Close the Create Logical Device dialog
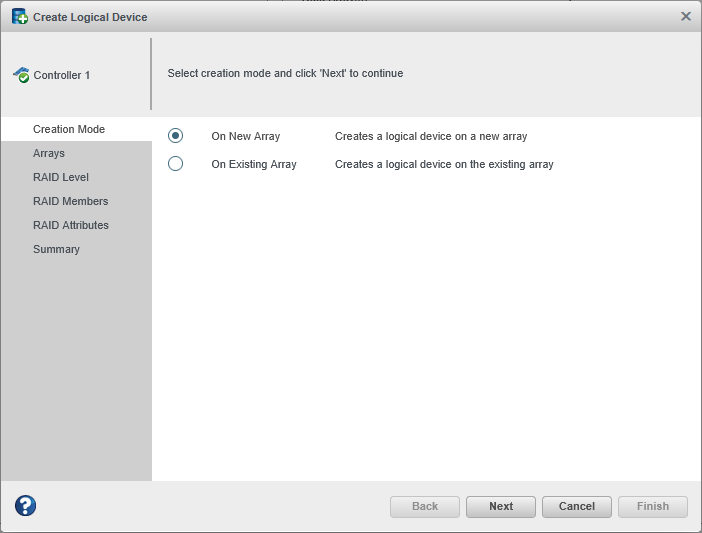702x533 pixels. (x=686, y=16)
